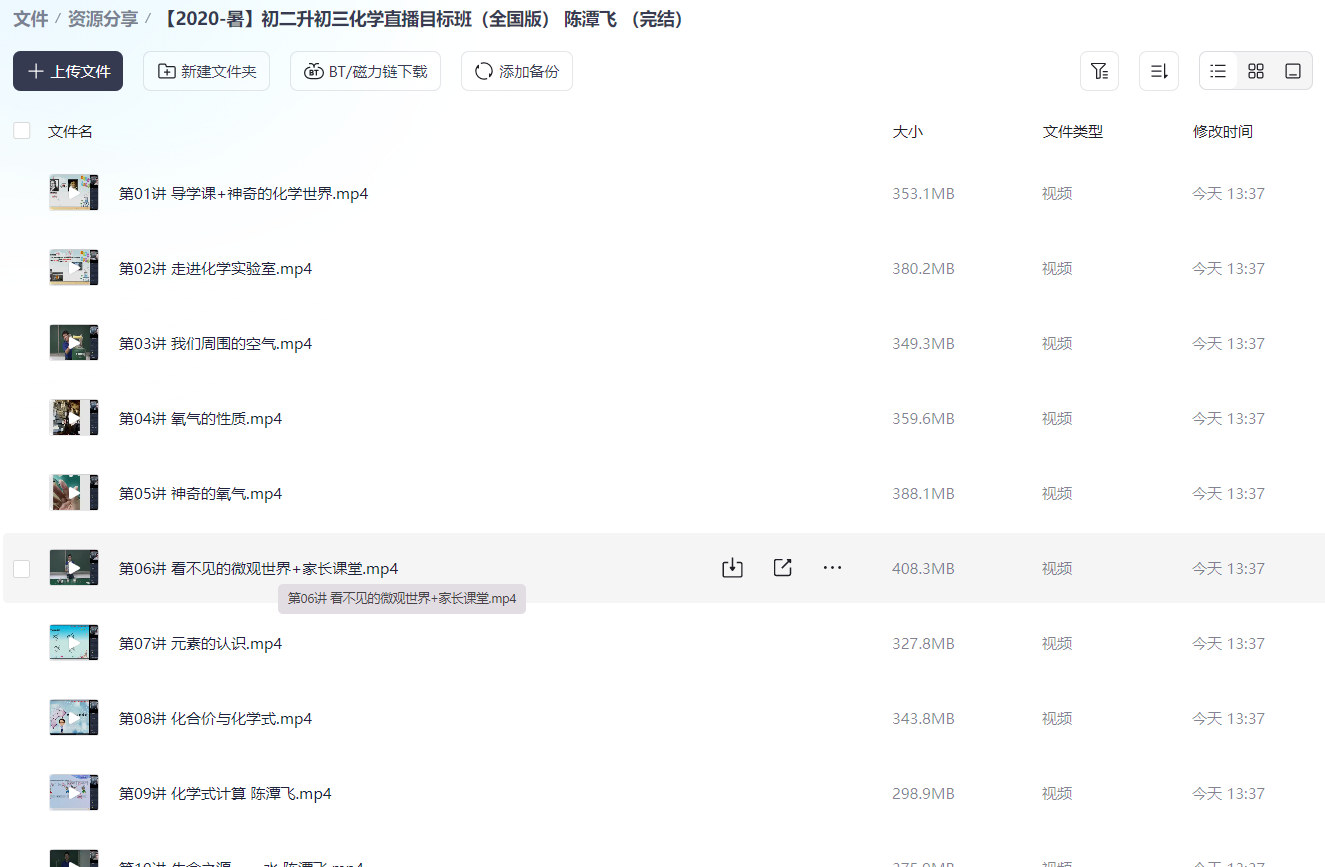Switch to grid view layout
The width and height of the screenshot is (1325, 867).
tap(1256, 70)
